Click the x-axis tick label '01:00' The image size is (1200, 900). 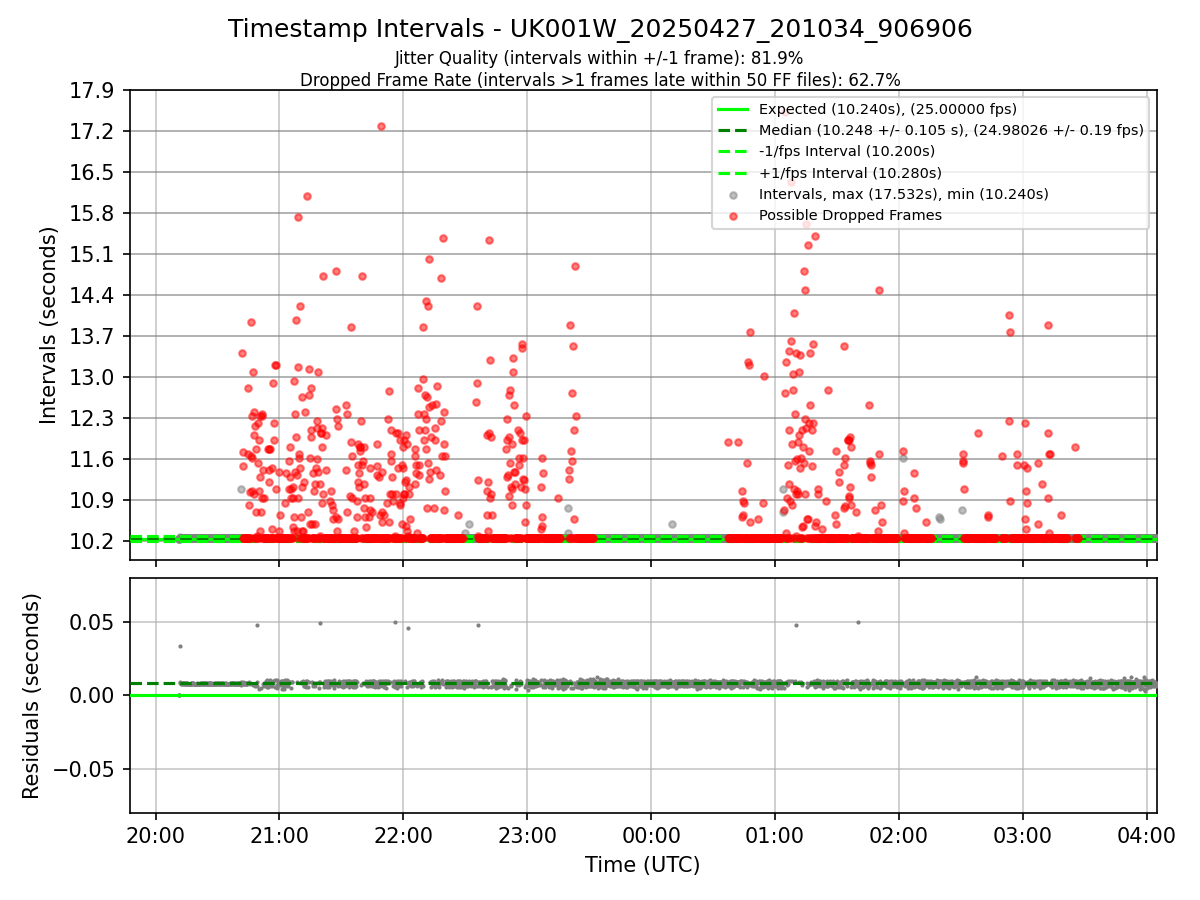[x=775, y=833]
